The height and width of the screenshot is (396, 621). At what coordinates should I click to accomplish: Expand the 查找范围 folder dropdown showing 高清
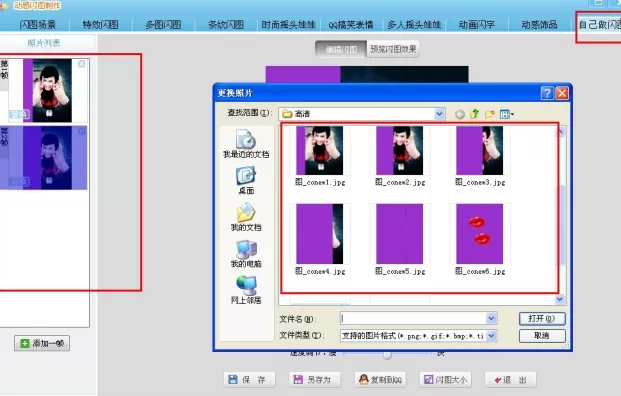[x=439, y=114]
